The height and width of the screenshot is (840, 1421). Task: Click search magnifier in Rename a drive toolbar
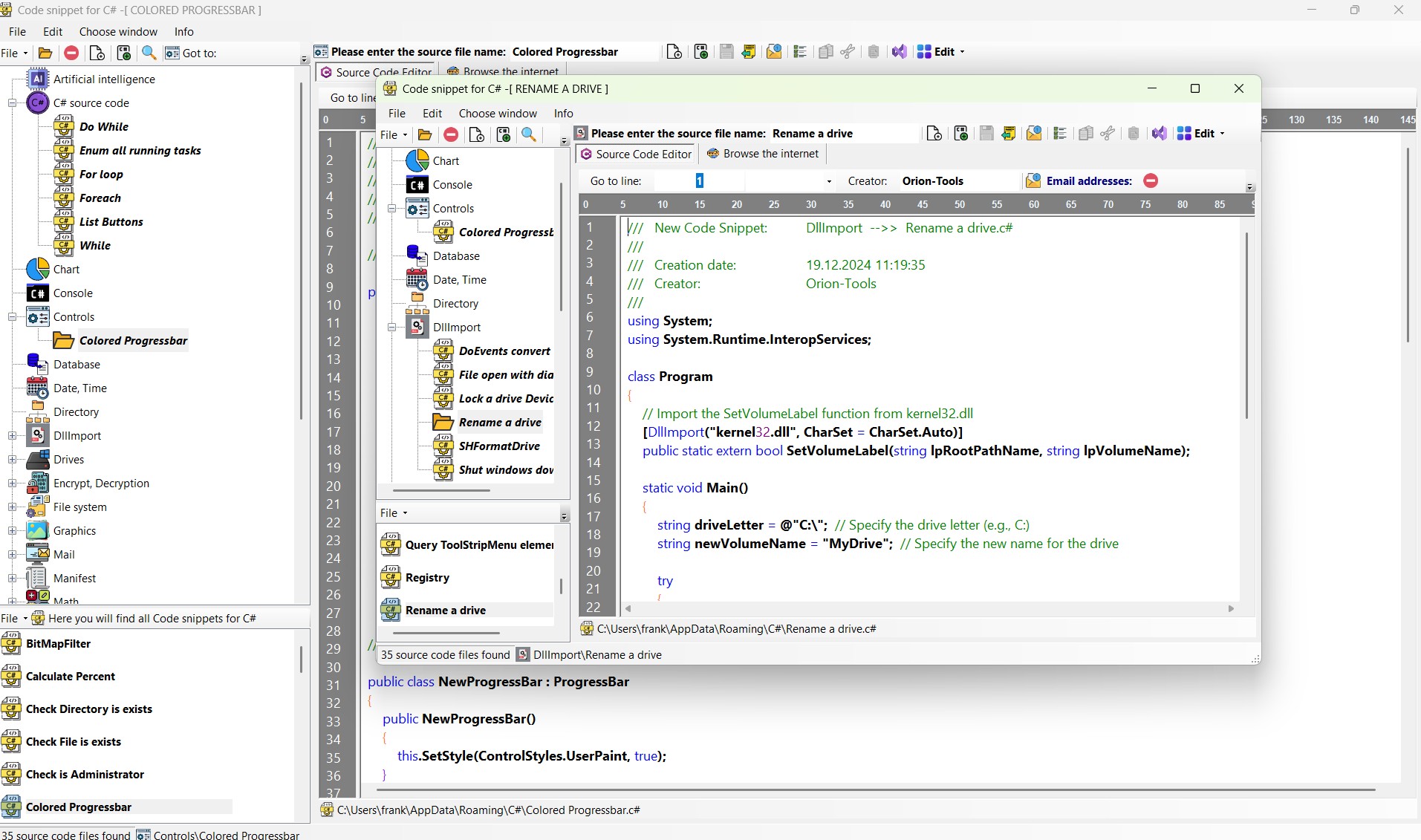pos(529,134)
